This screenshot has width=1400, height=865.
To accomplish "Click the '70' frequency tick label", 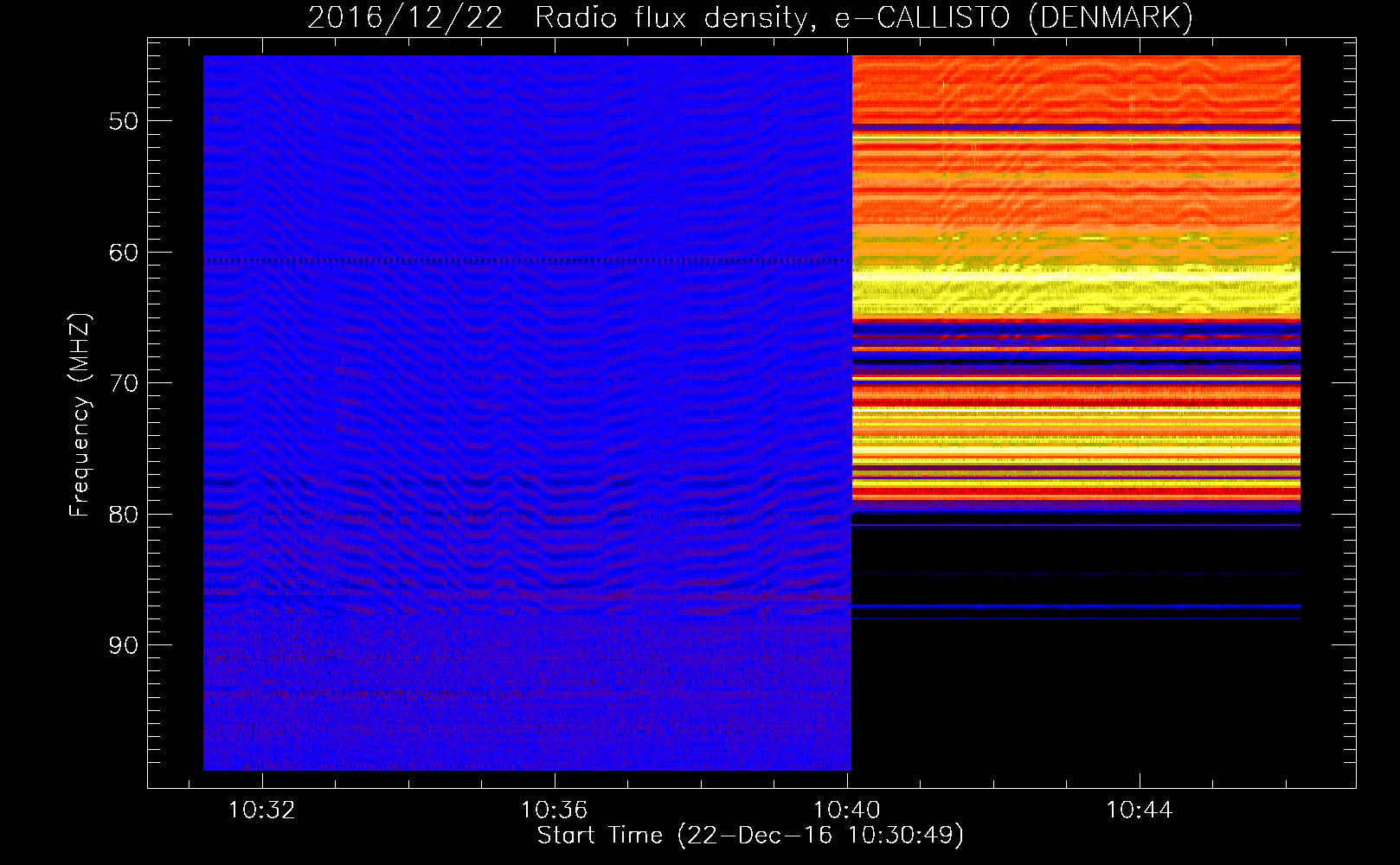I will [x=124, y=383].
